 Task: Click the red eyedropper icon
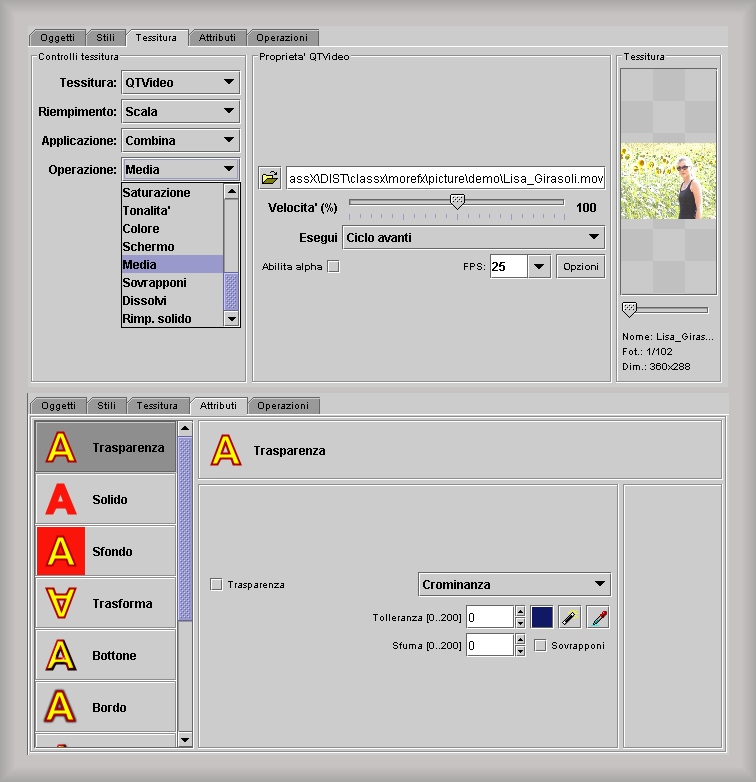click(x=597, y=617)
